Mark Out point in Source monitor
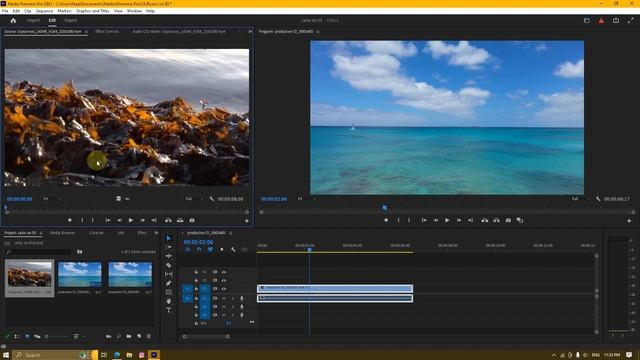This screenshot has width=640, height=360. (93, 220)
